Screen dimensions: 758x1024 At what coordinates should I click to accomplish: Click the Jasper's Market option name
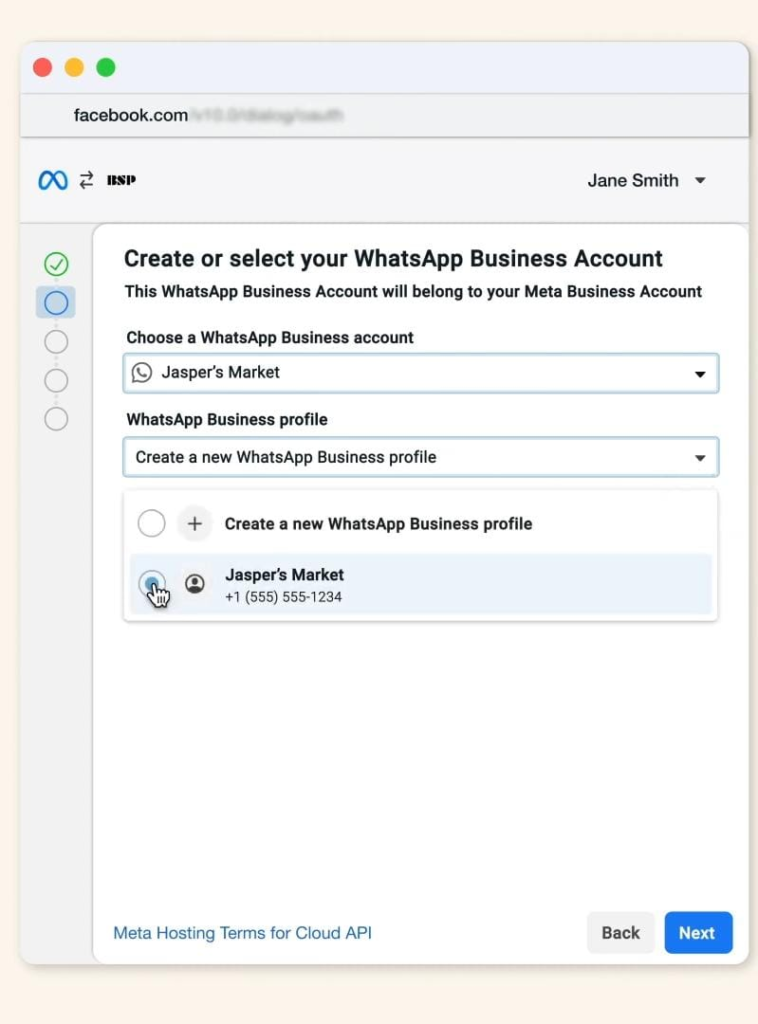point(284,575)
